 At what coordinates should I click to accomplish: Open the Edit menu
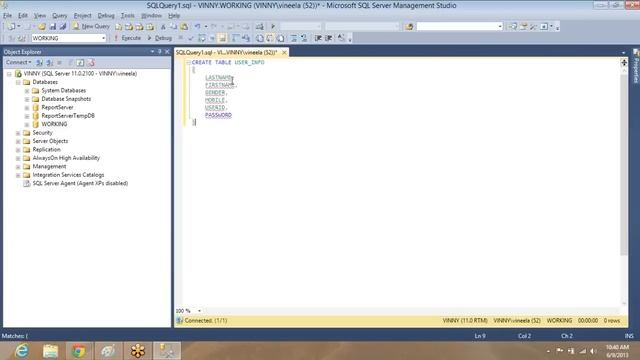click(23, 16)
